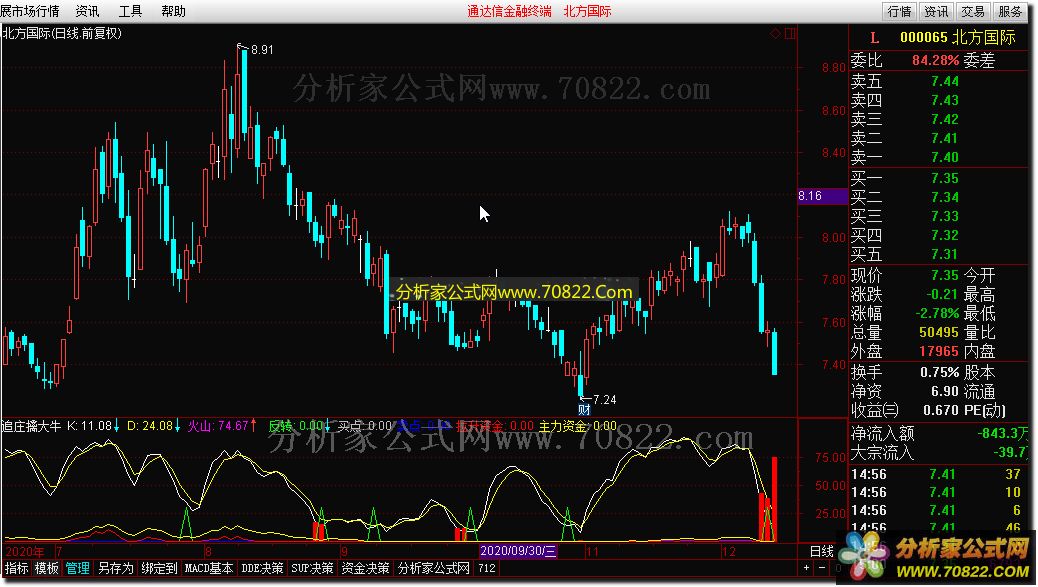Click the down arrow next to K: 11.08
The width and height of the screenshot is (1038, 587).
click(x=117, y=426)
